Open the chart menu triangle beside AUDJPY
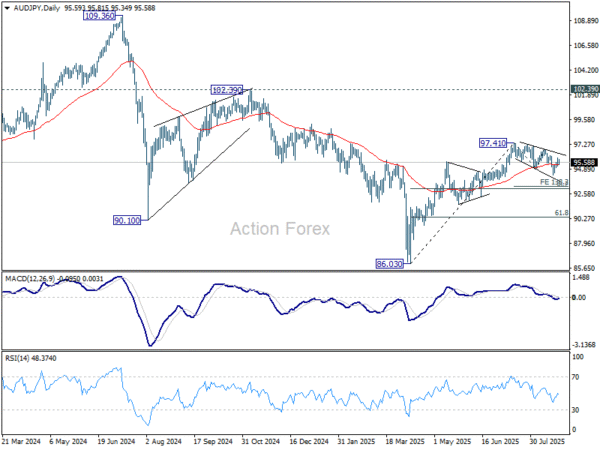Viewport: 600px width, 450px height. pos(7,8)
